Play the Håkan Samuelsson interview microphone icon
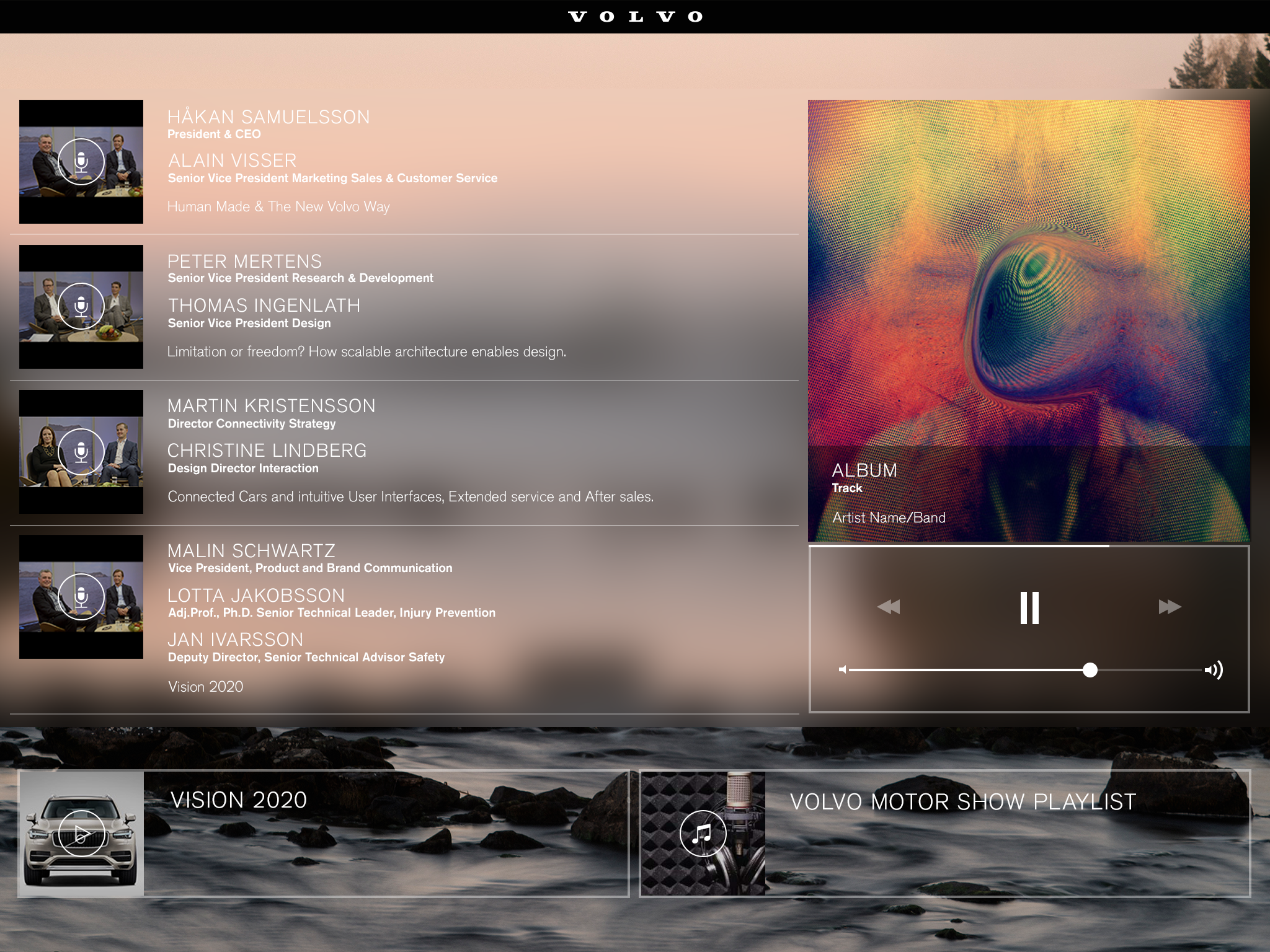The height and width of the screenshot is (952, 1270). coord(81,162)
